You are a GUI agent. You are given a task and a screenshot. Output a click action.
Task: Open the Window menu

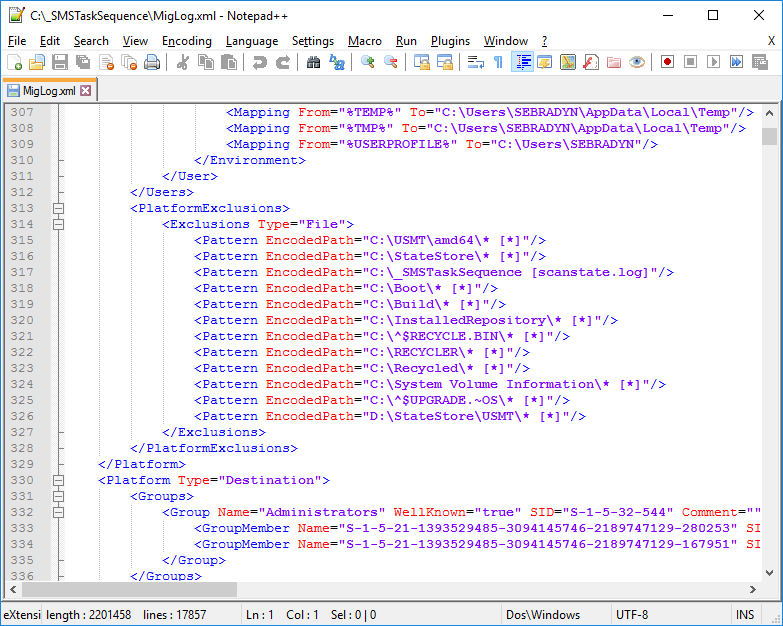[506, 41]
